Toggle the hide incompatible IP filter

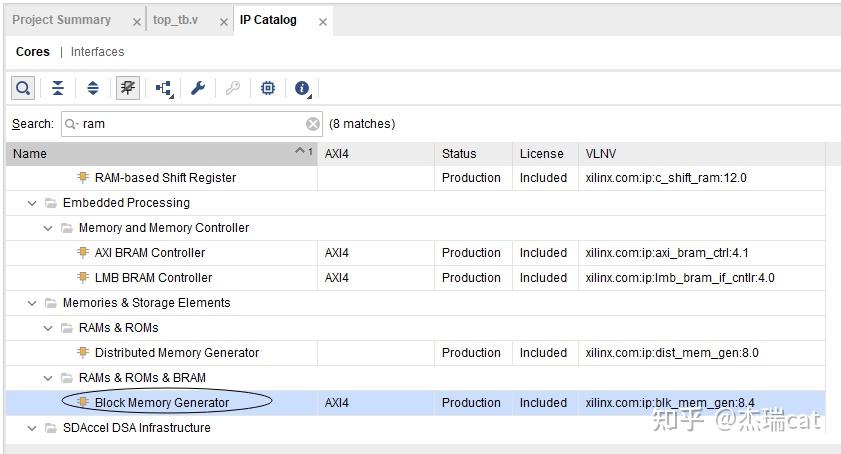point(128,88)
